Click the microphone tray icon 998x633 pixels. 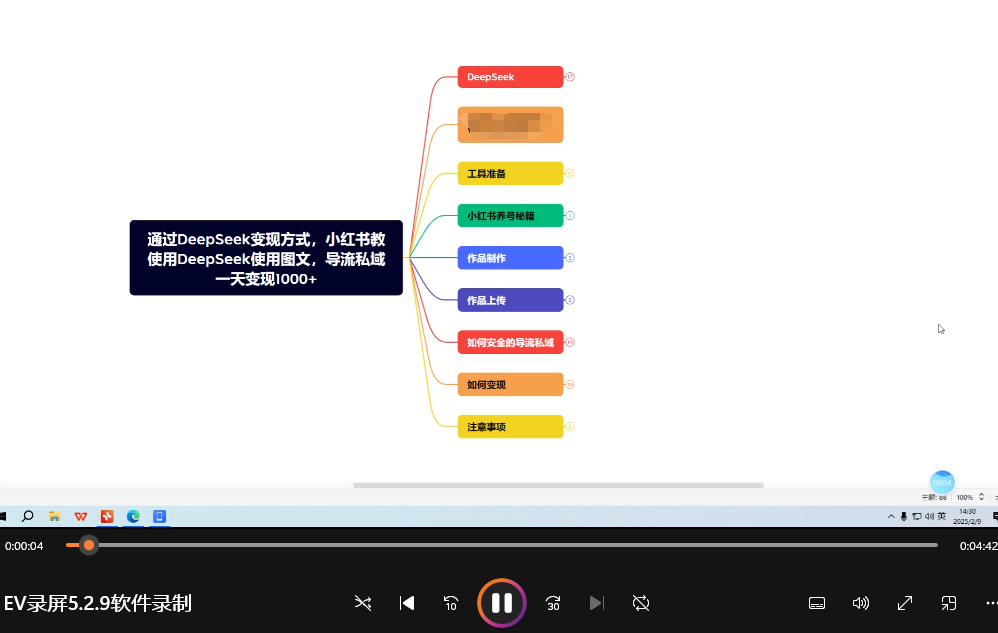pyautogui.click(x=904, y=517)
